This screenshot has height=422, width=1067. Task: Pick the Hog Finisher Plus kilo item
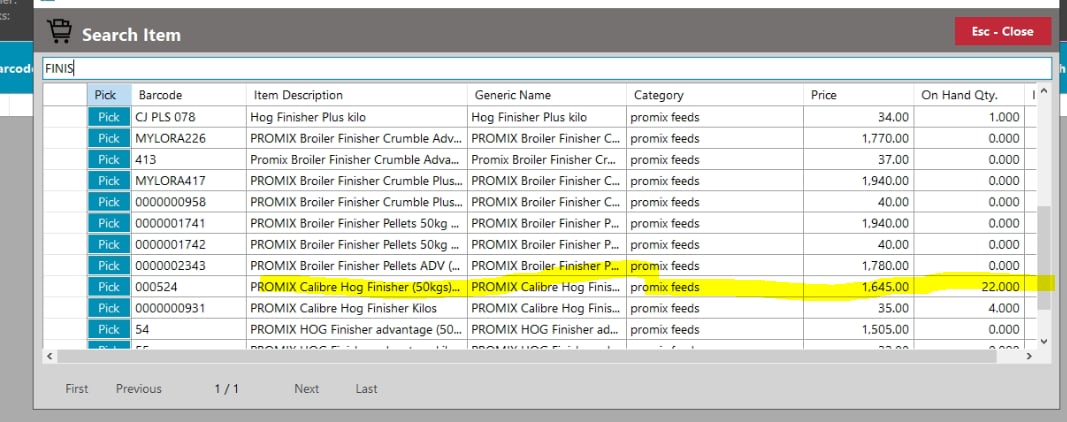tap(108, 117)
